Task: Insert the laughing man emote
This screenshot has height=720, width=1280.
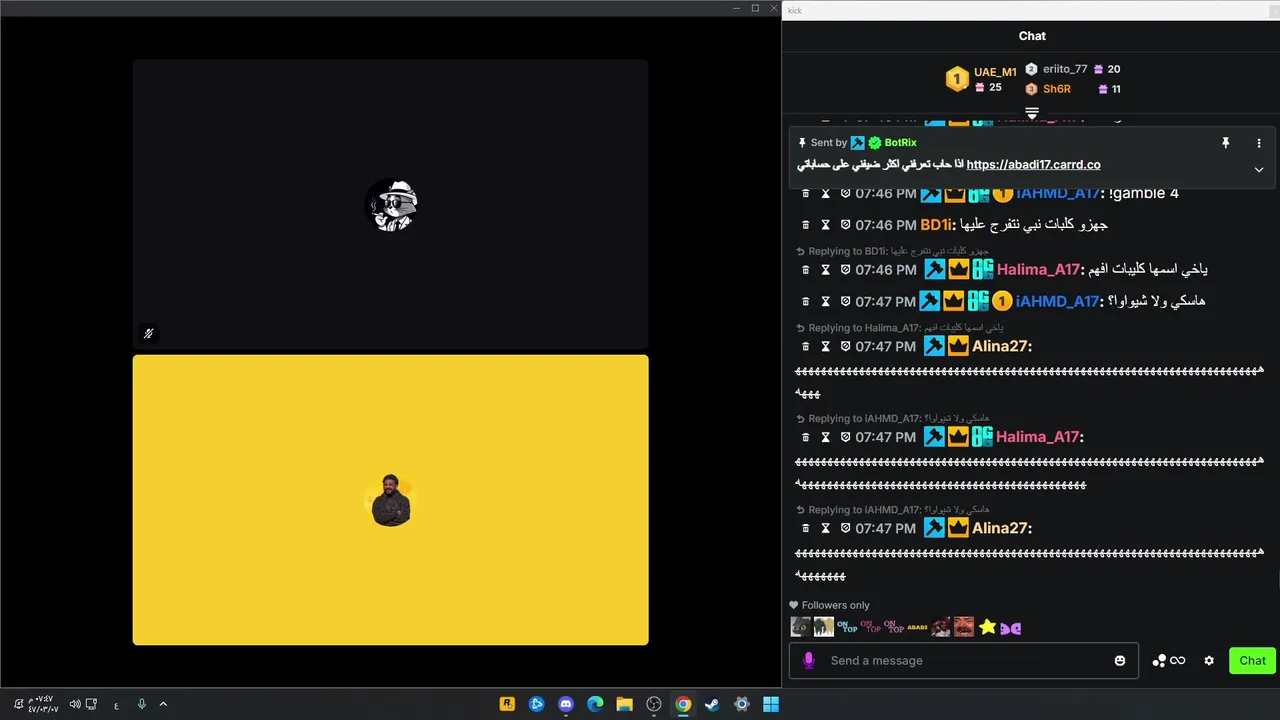Action: [x=964, y=627]
